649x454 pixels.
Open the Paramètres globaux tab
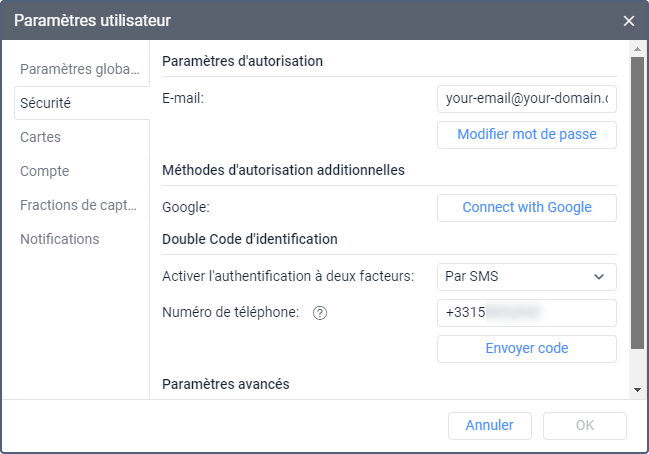coord(82,69)
